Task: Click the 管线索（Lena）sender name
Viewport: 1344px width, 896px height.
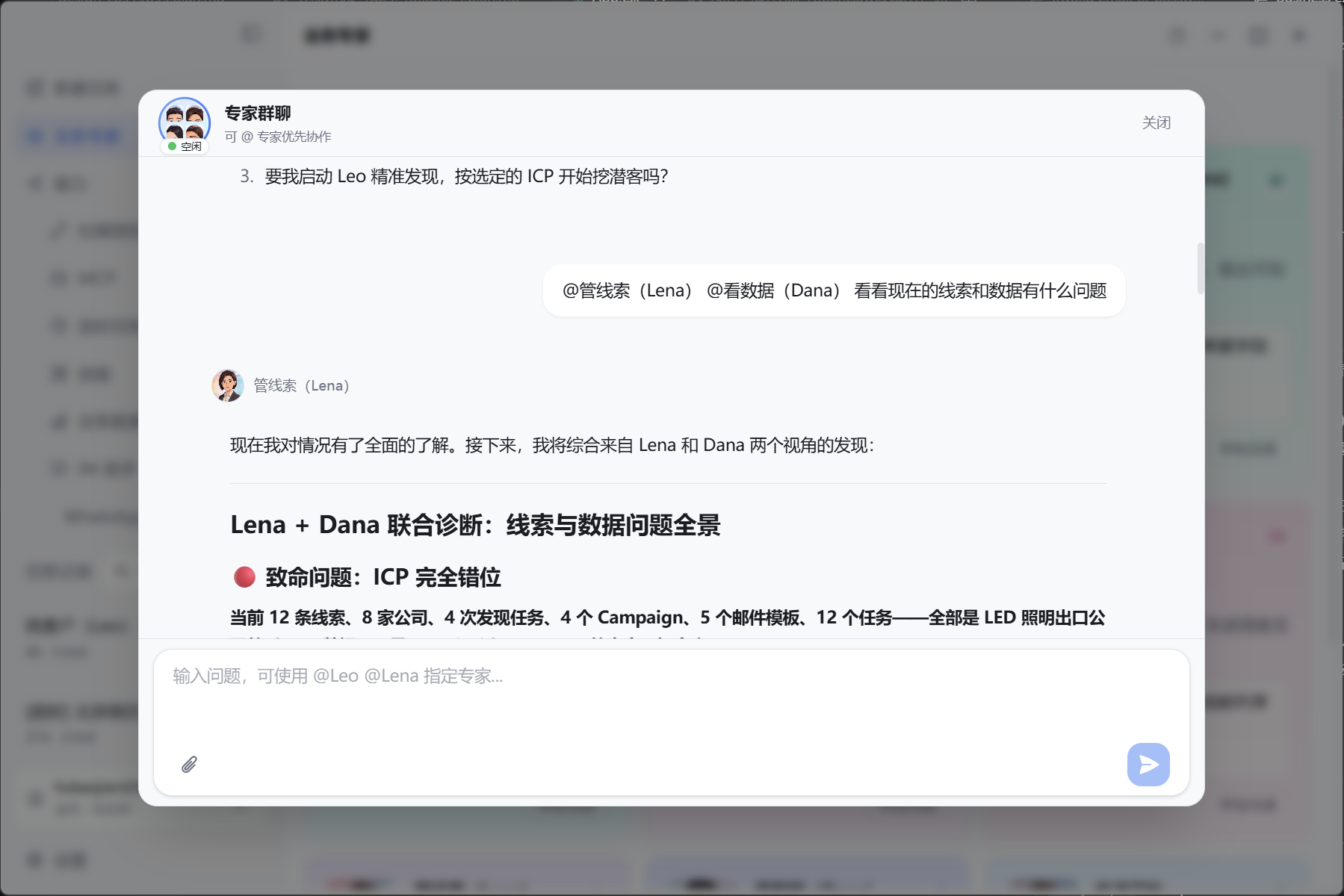Action: 301,385
